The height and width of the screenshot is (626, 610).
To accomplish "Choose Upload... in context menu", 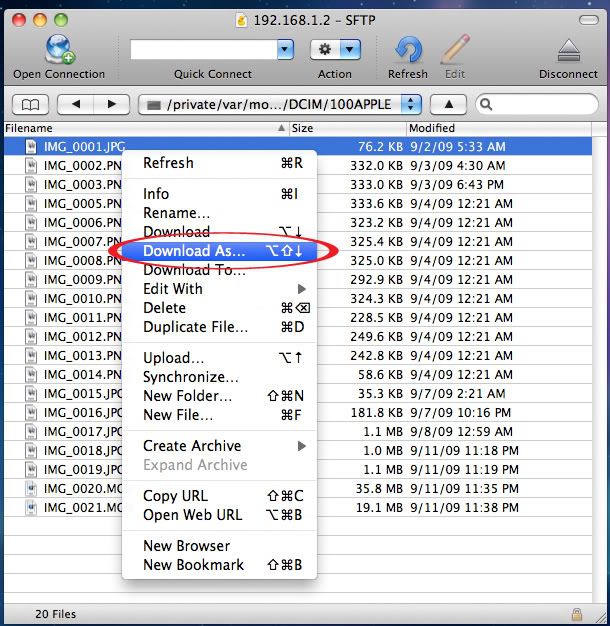I will 220,358.
